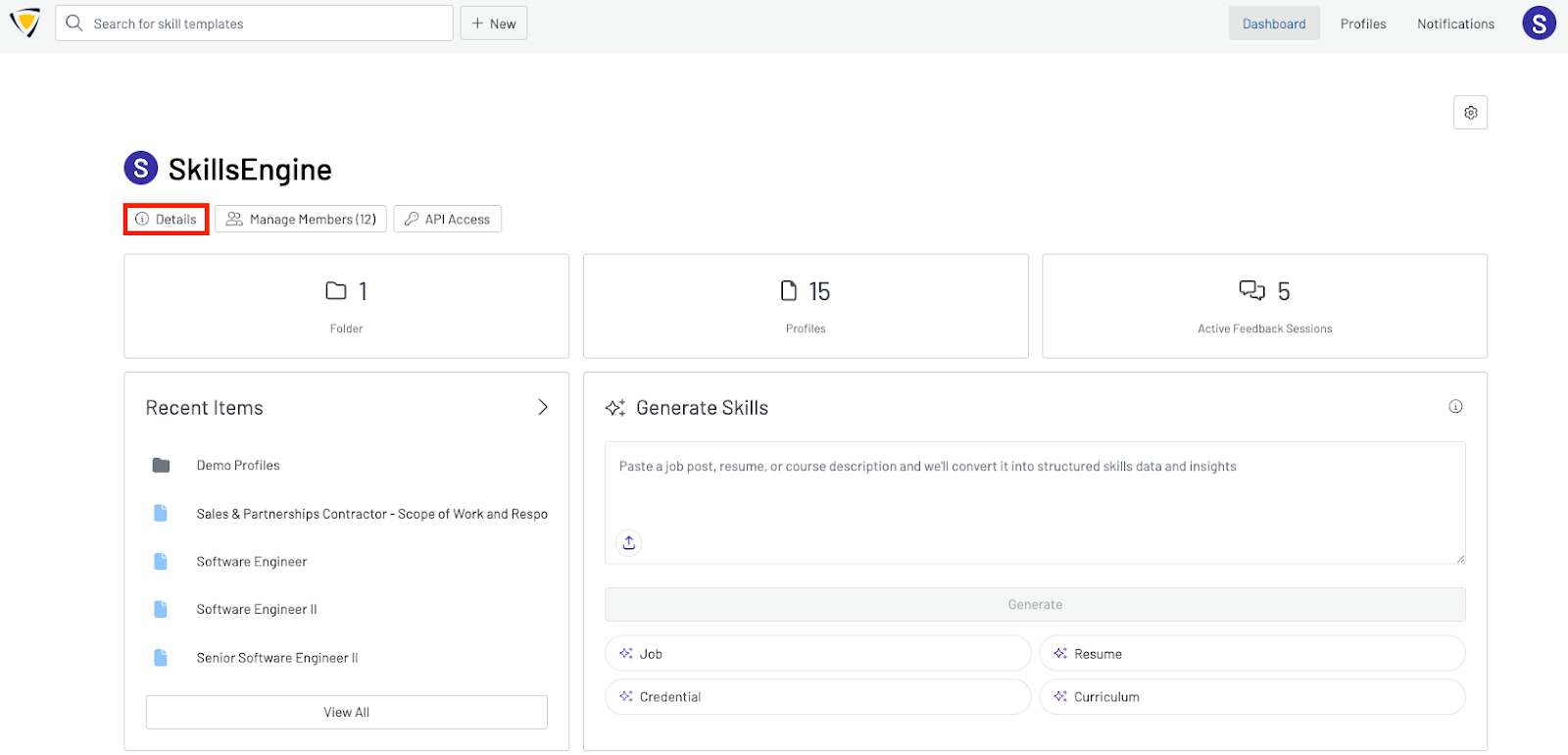Go to Notifications

1455,24
